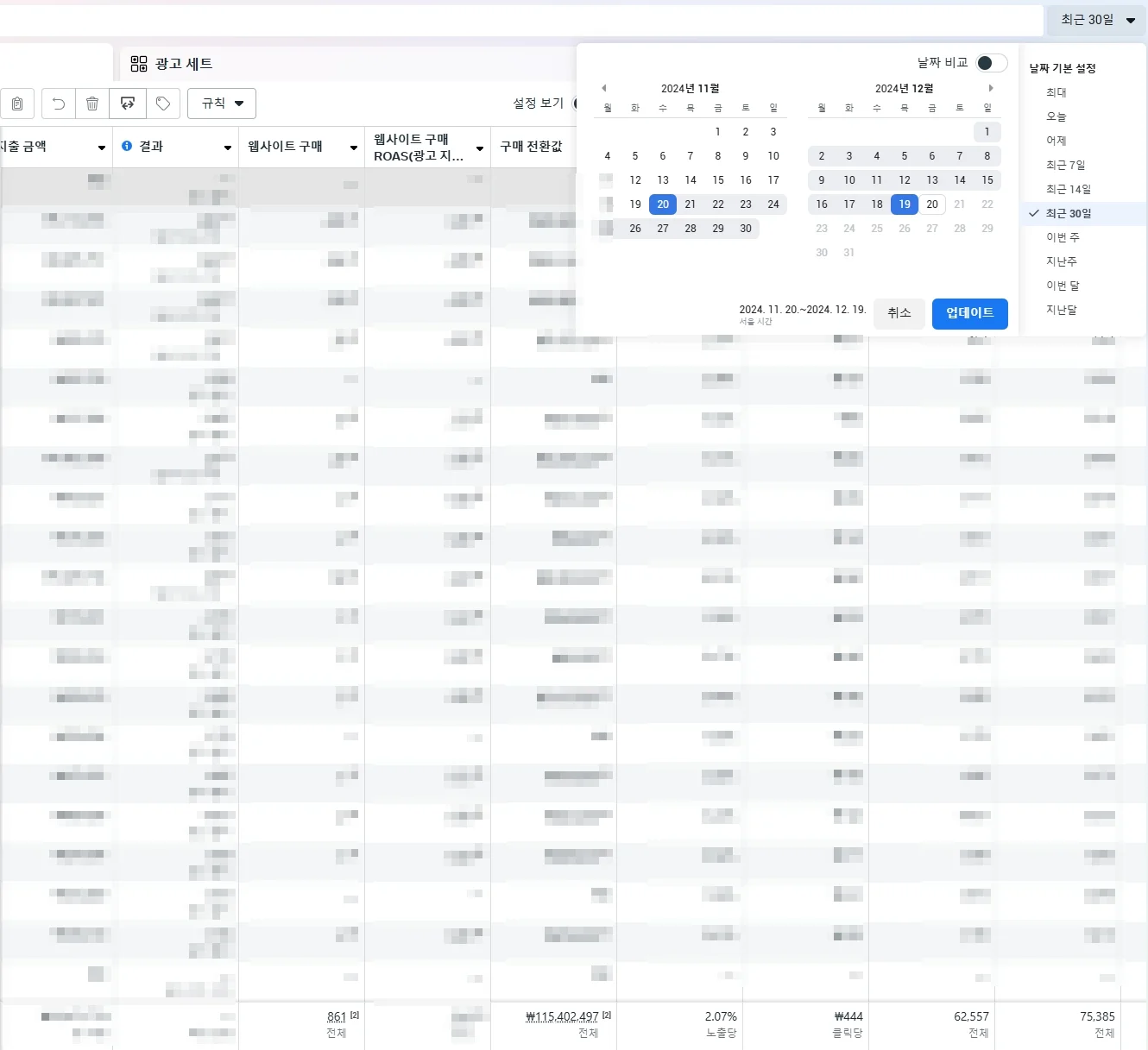Image resolution: width=1148 pixels, height=1050 pixels.
Task: Select November 15 in calendar
Action: tap(718, 180)
